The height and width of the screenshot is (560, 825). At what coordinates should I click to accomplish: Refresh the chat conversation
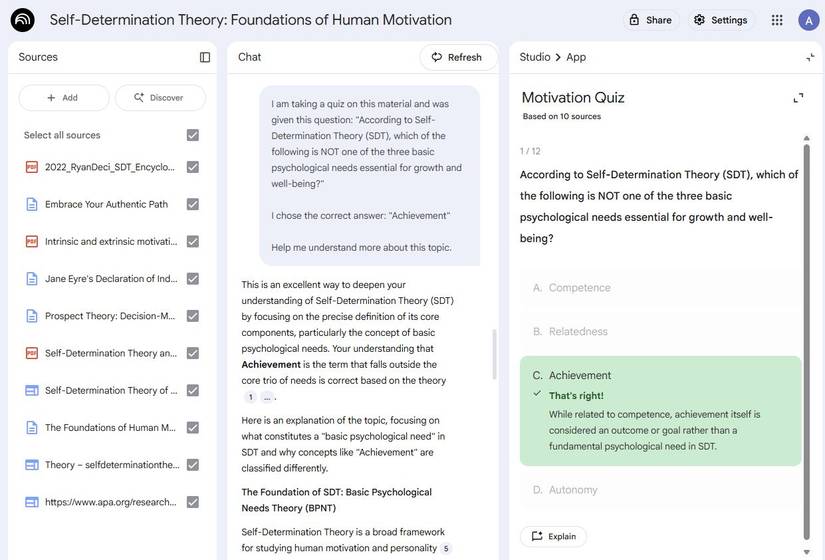[457, 57]
